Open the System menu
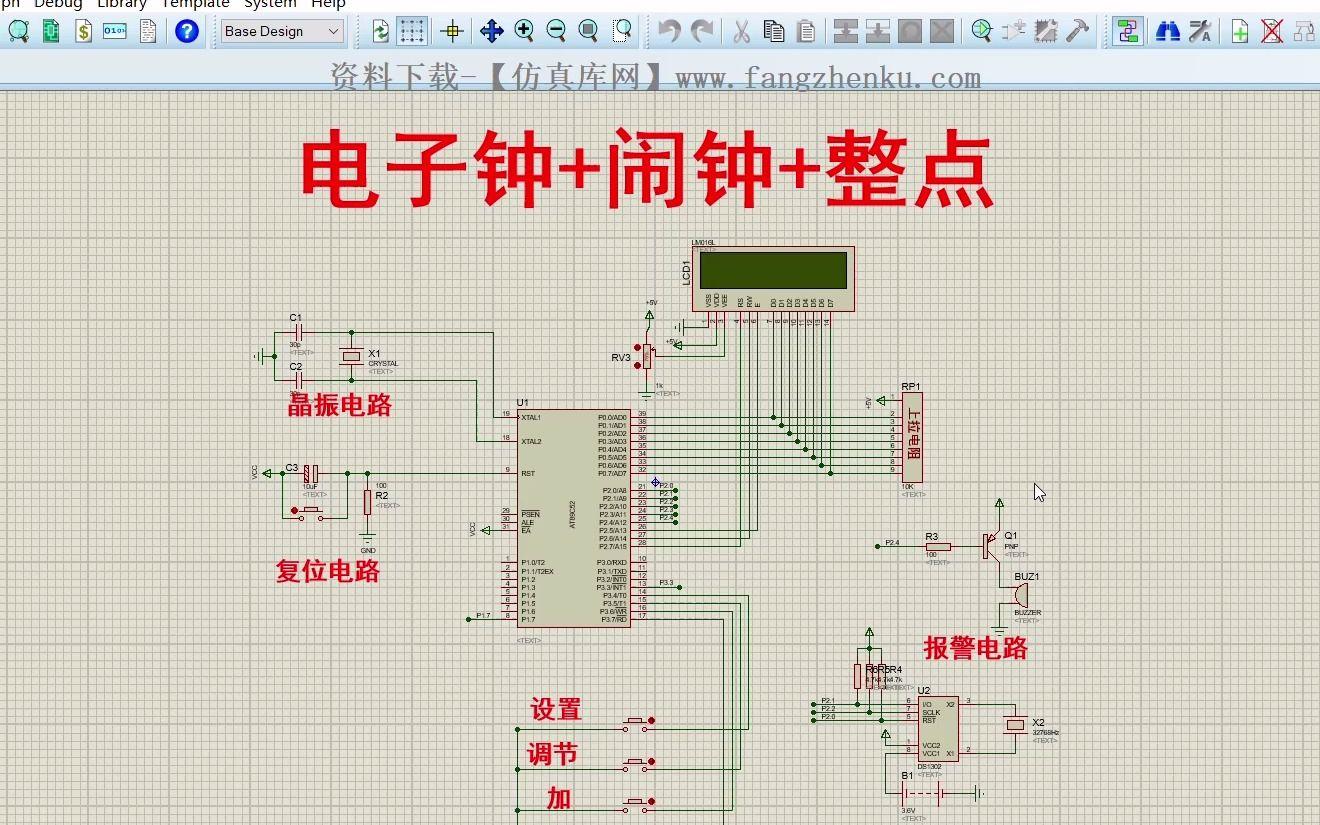The image size is (1320, 825). tap(270, 4)
